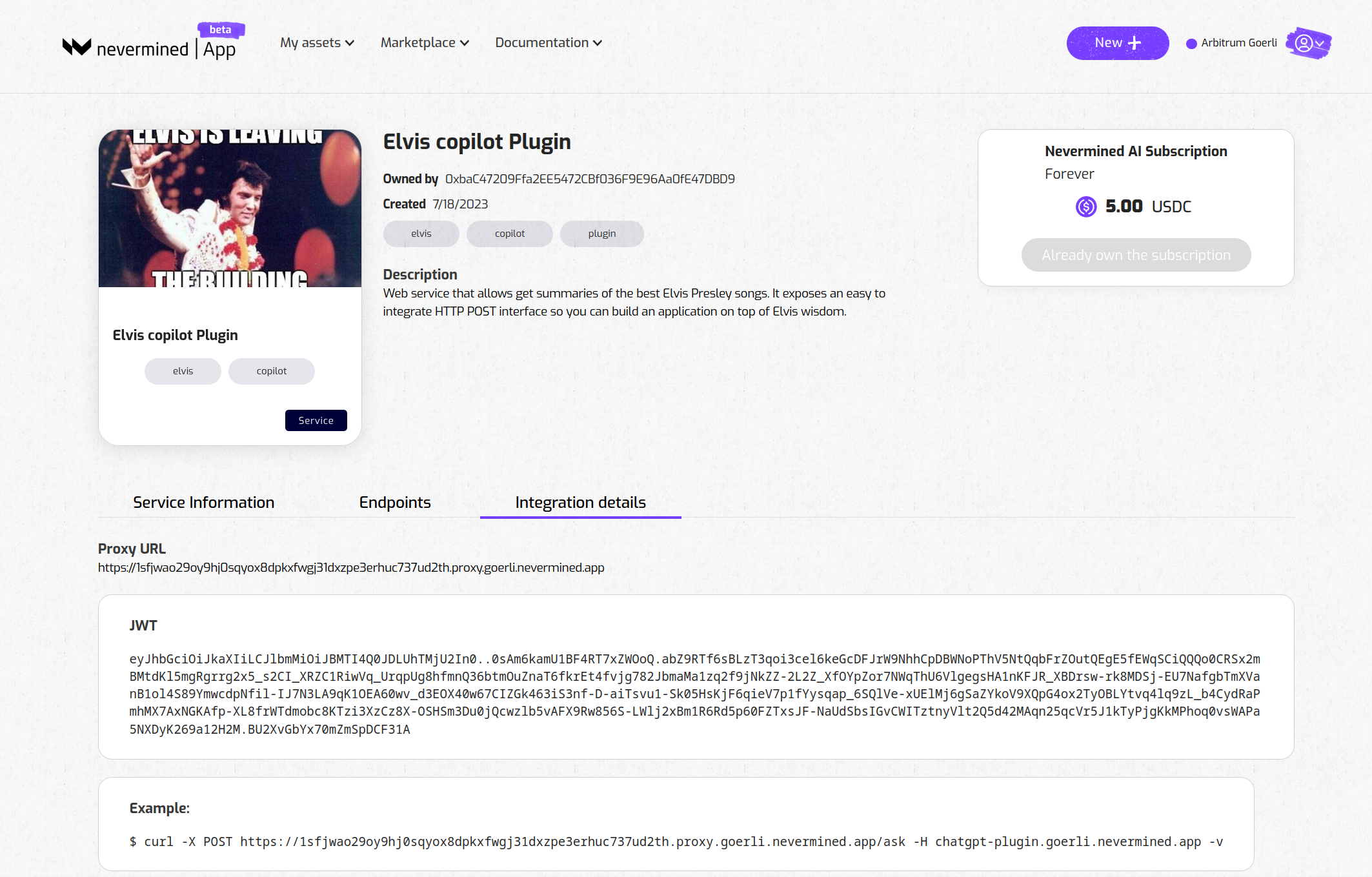
Task: Click the Elvis Presley asset thumbnail
Action: coord(229,208)
